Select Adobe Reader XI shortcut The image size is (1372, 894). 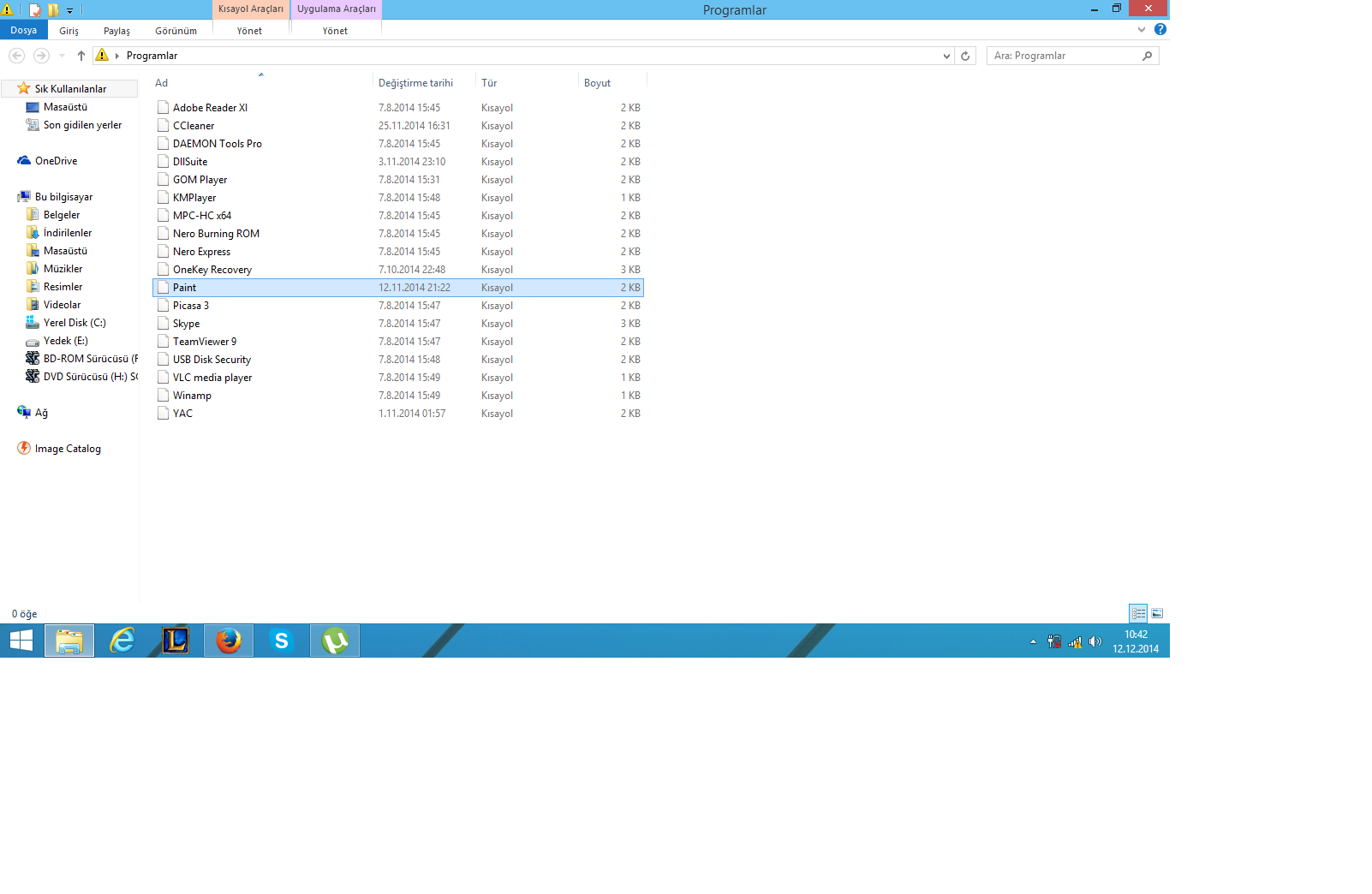[x=398, y=108]
